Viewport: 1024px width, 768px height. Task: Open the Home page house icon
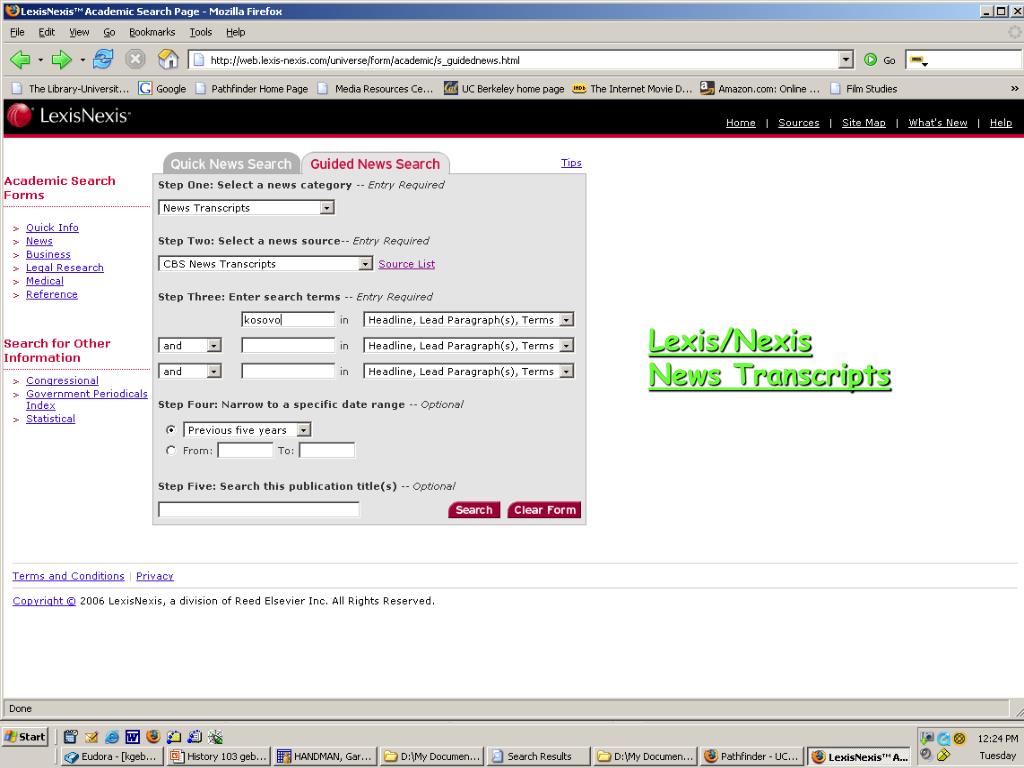(168, 59)
